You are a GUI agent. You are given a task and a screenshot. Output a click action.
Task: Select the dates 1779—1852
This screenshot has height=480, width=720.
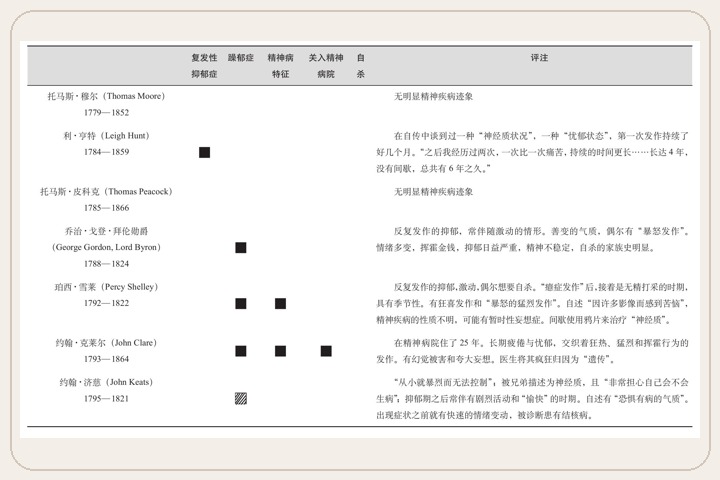click(x=106, y=113)
